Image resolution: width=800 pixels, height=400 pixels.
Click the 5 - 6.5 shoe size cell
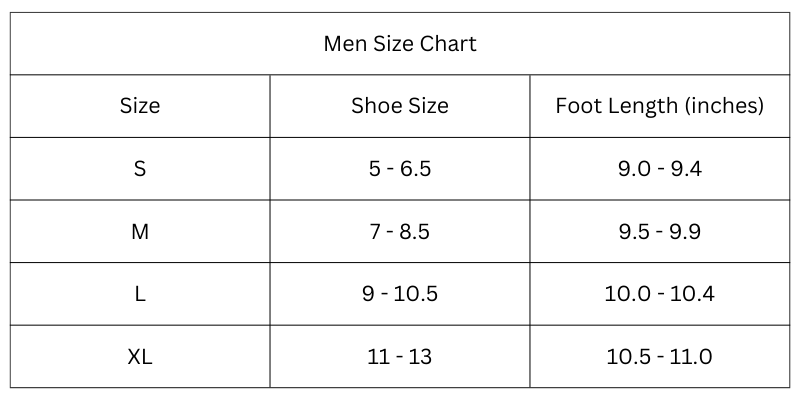click(400, 169)
